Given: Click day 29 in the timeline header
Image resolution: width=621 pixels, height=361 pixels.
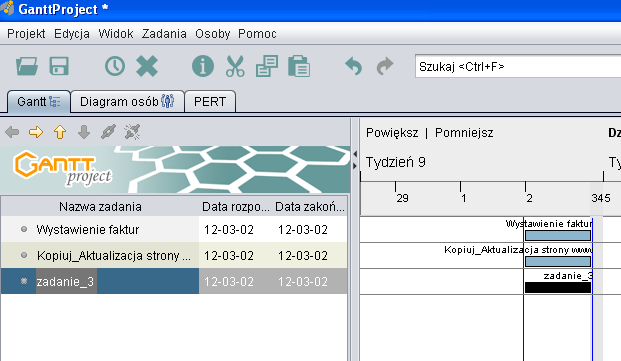Looking at the screenshot, I should point(402,198).
